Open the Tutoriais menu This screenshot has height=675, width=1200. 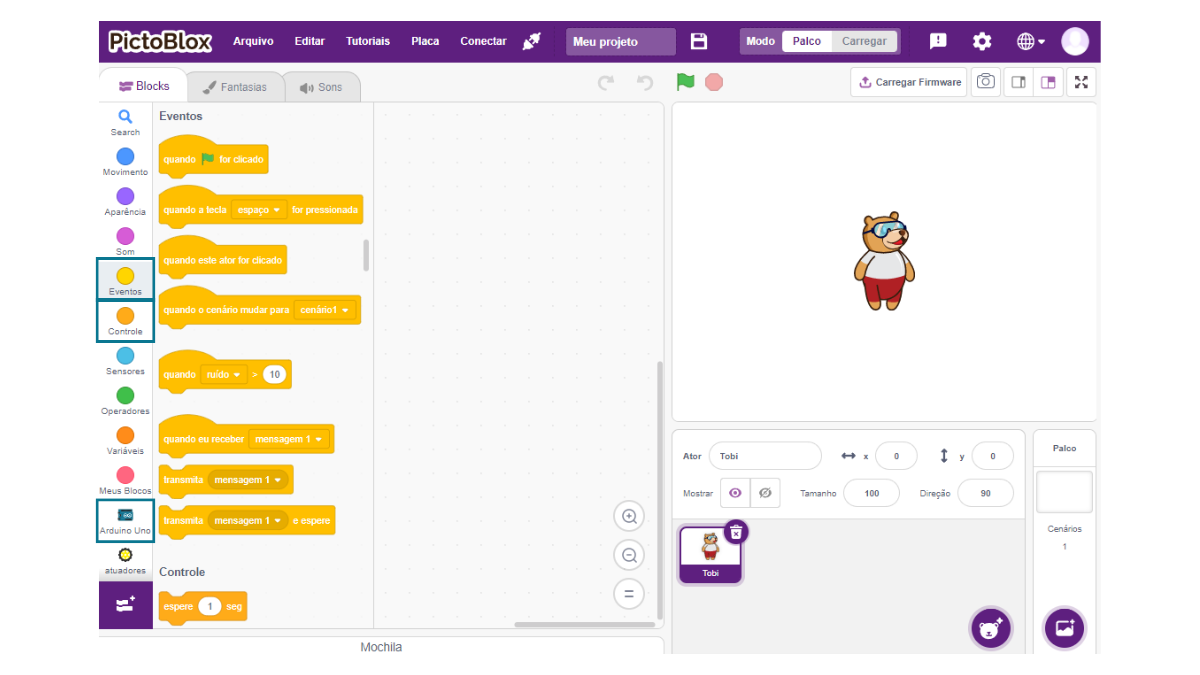click(x=367, y=41)
